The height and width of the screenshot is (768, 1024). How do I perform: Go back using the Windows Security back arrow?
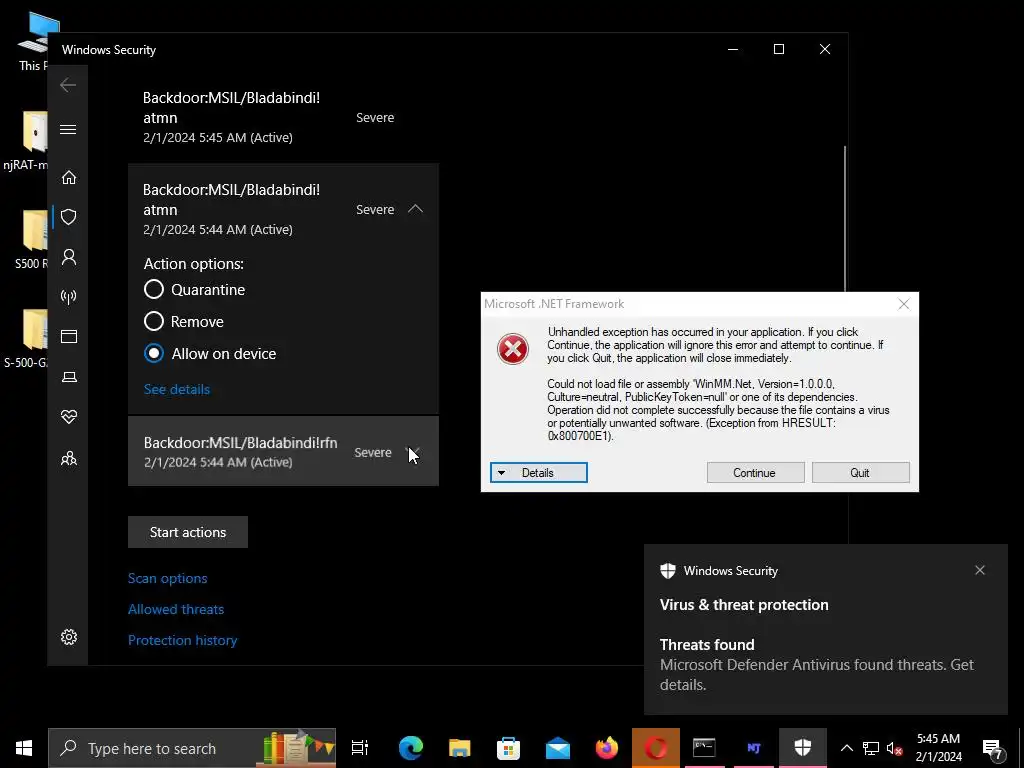[68, 85]
